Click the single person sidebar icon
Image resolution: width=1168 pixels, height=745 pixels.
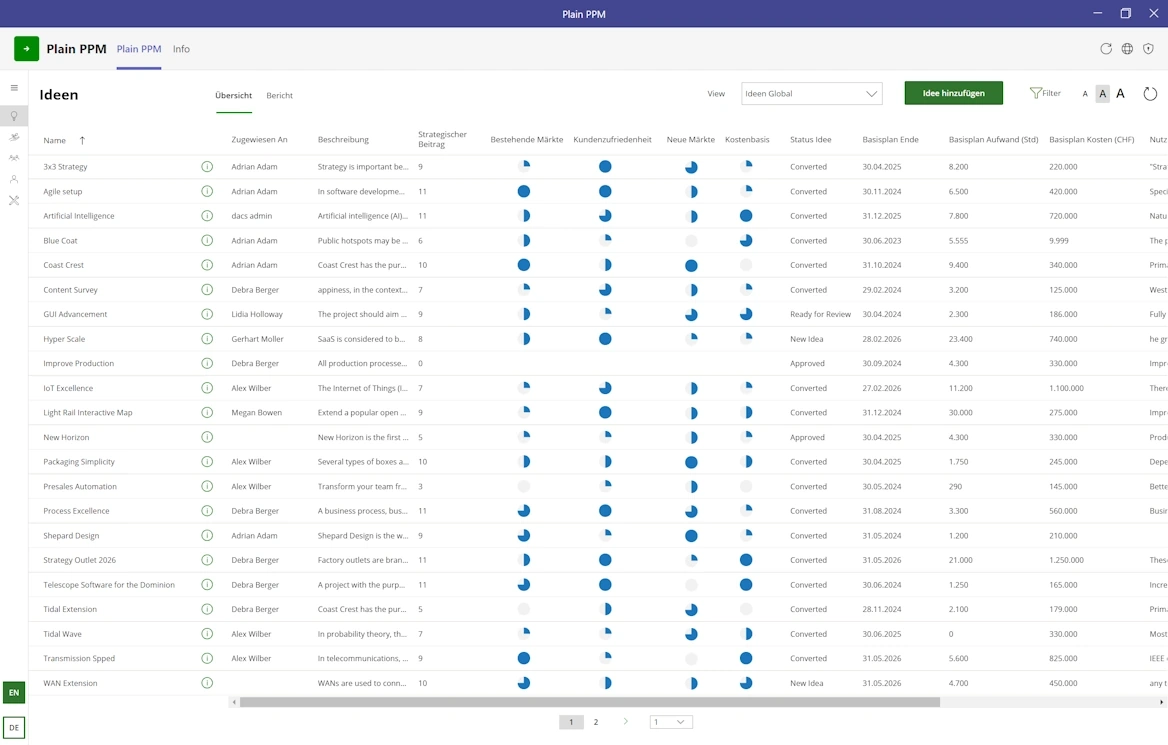click(x=14, y=179)
